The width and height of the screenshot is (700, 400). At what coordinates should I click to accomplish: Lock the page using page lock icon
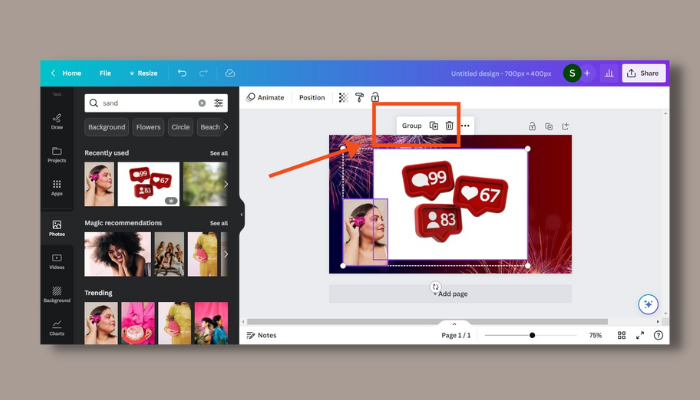pos(532,126)
